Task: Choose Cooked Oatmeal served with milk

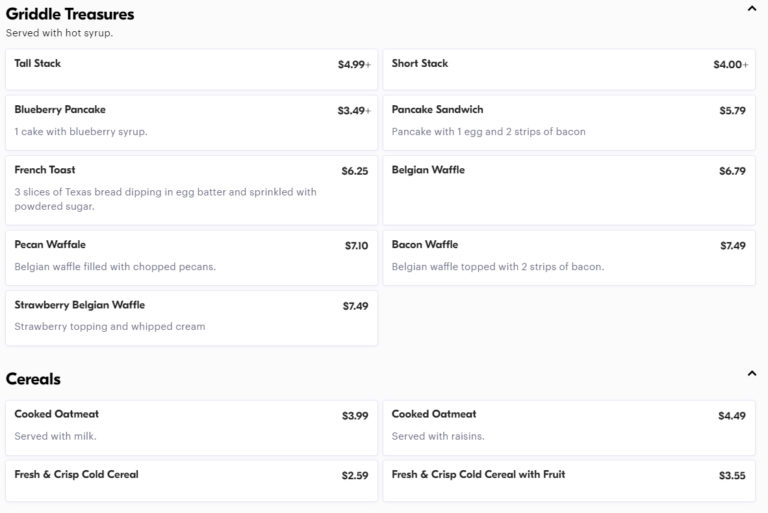Action: pos(192,428)
